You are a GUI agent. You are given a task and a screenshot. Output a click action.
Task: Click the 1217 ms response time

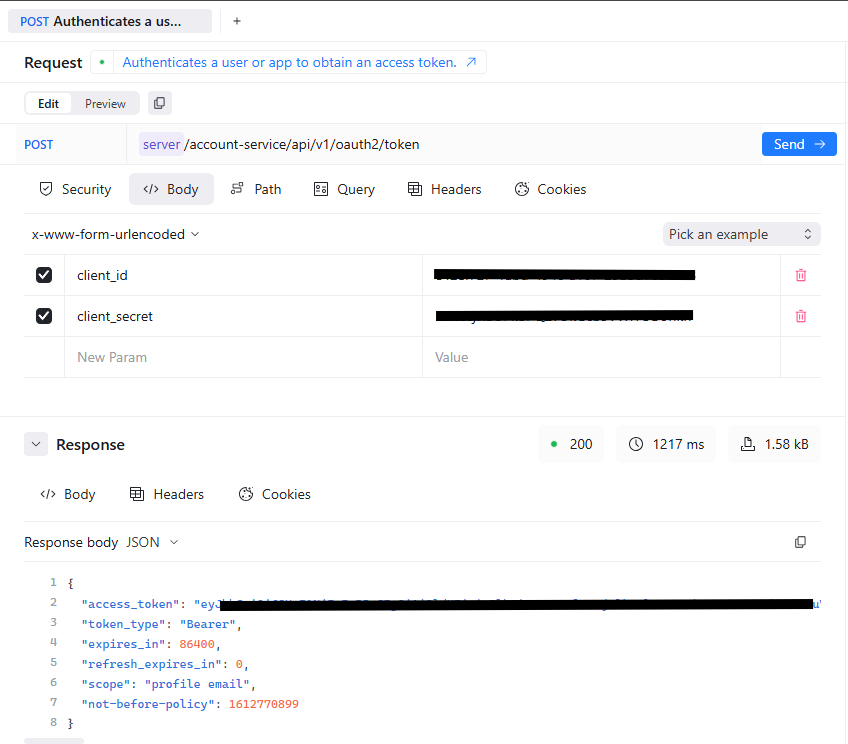coord(666,444)
